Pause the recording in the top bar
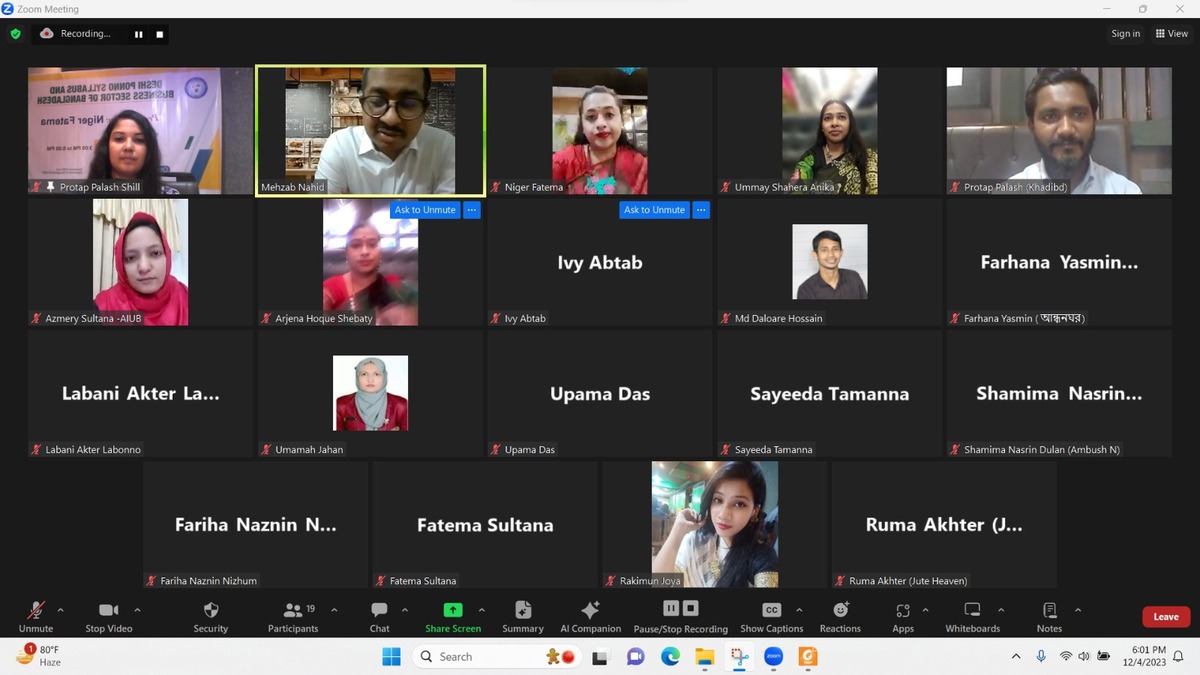Viewport: 1200px width, 675px height. coord(139,34)
